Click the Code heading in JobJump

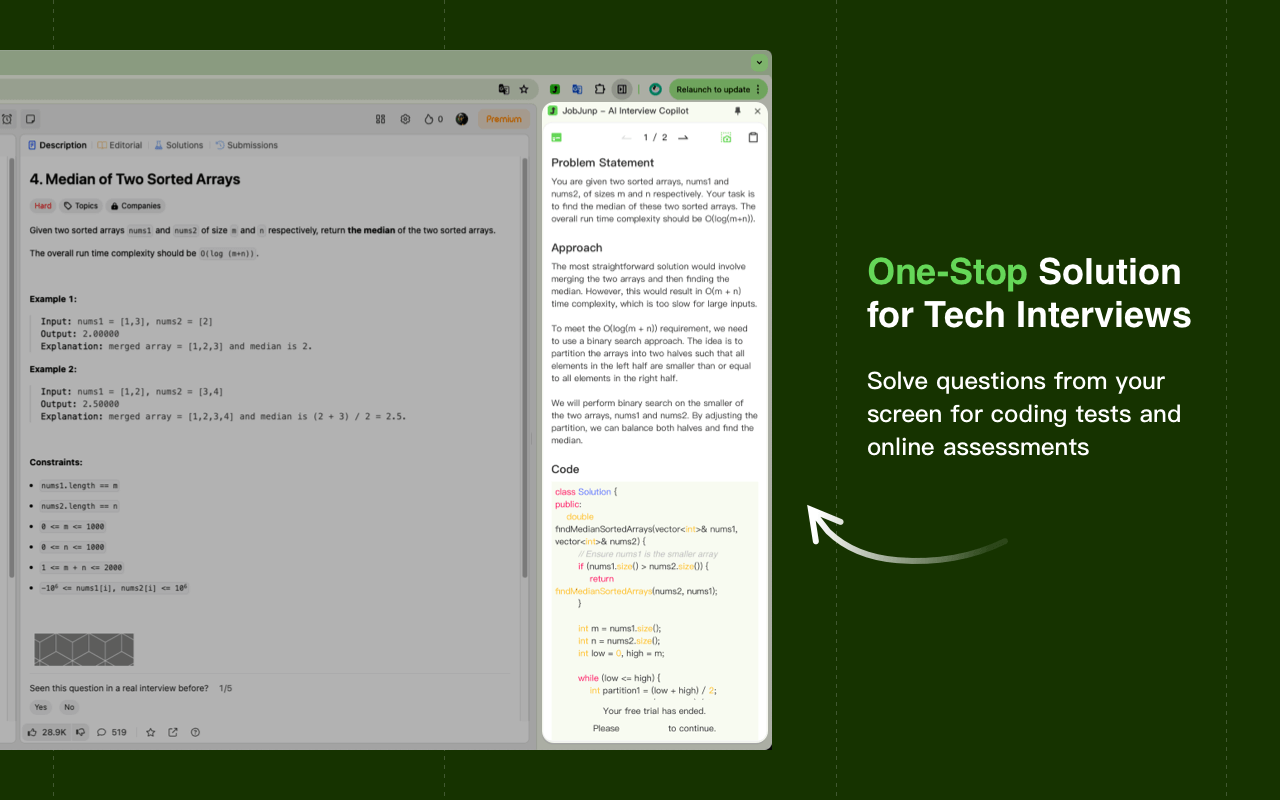pyautogui.click(x=565, y=469)
